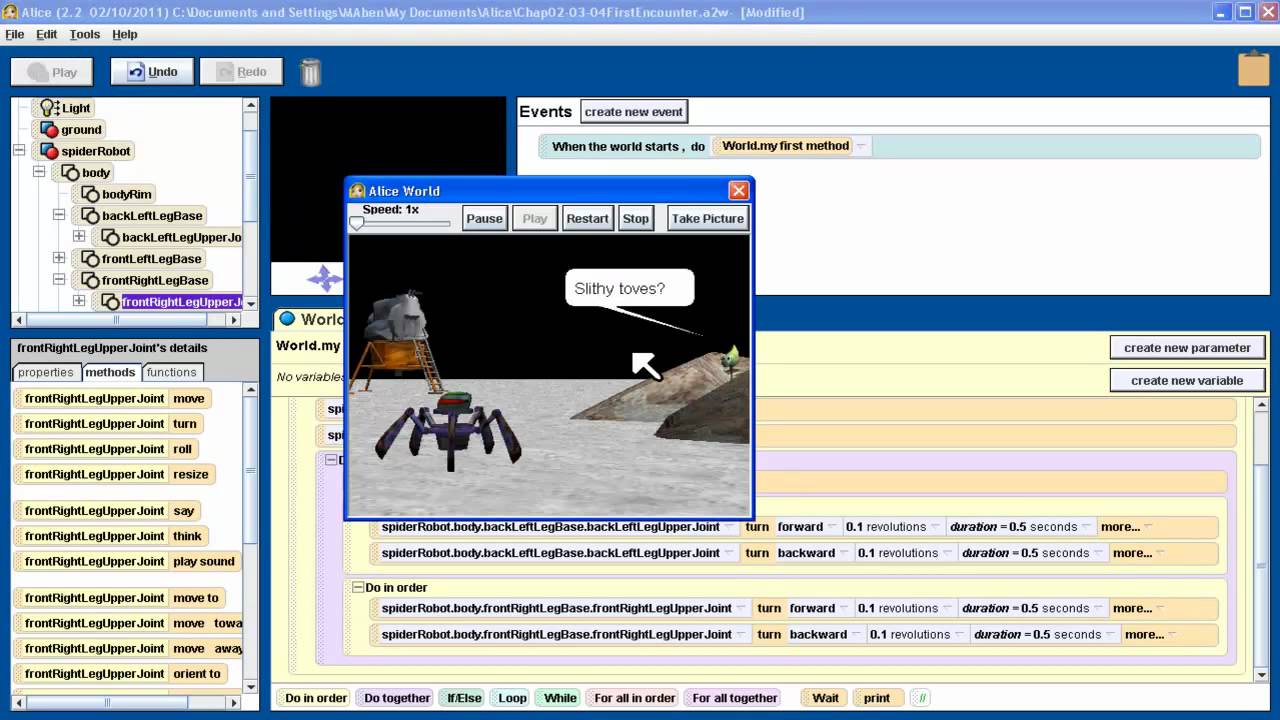Open more... dropdown on backLeft turn backward row

pos(1160,553)
